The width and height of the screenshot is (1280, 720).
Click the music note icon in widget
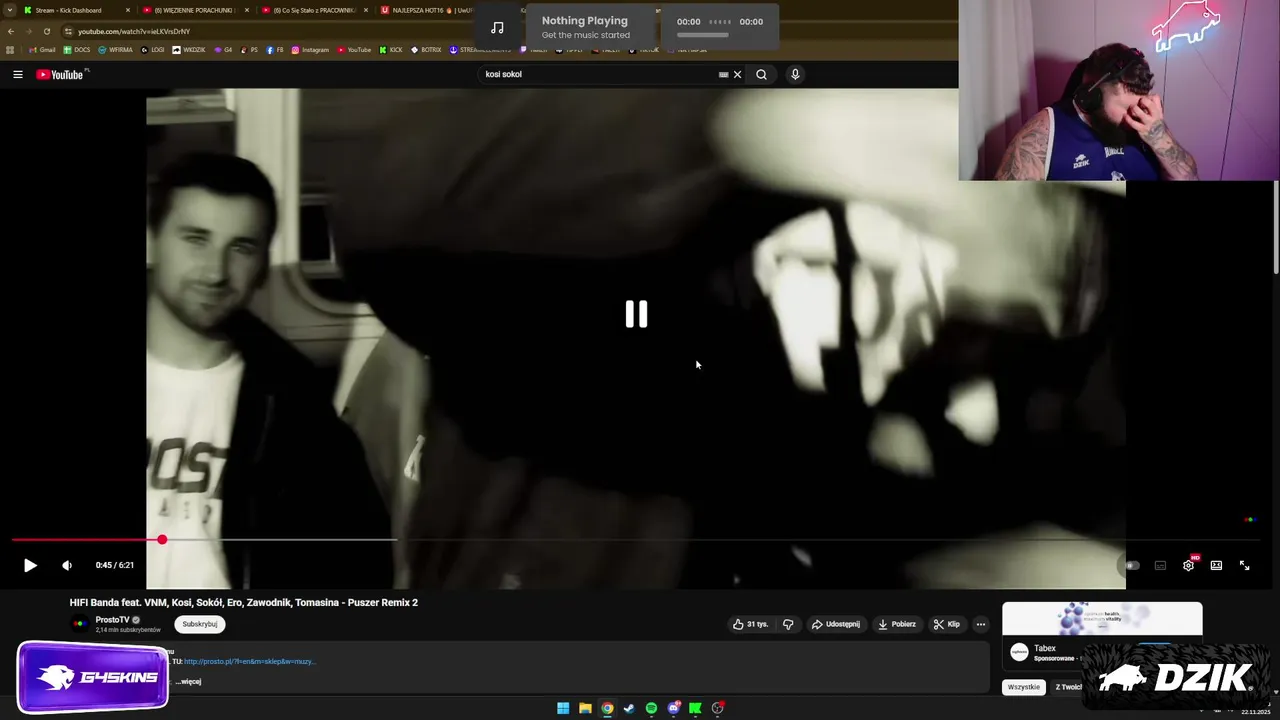497,27
